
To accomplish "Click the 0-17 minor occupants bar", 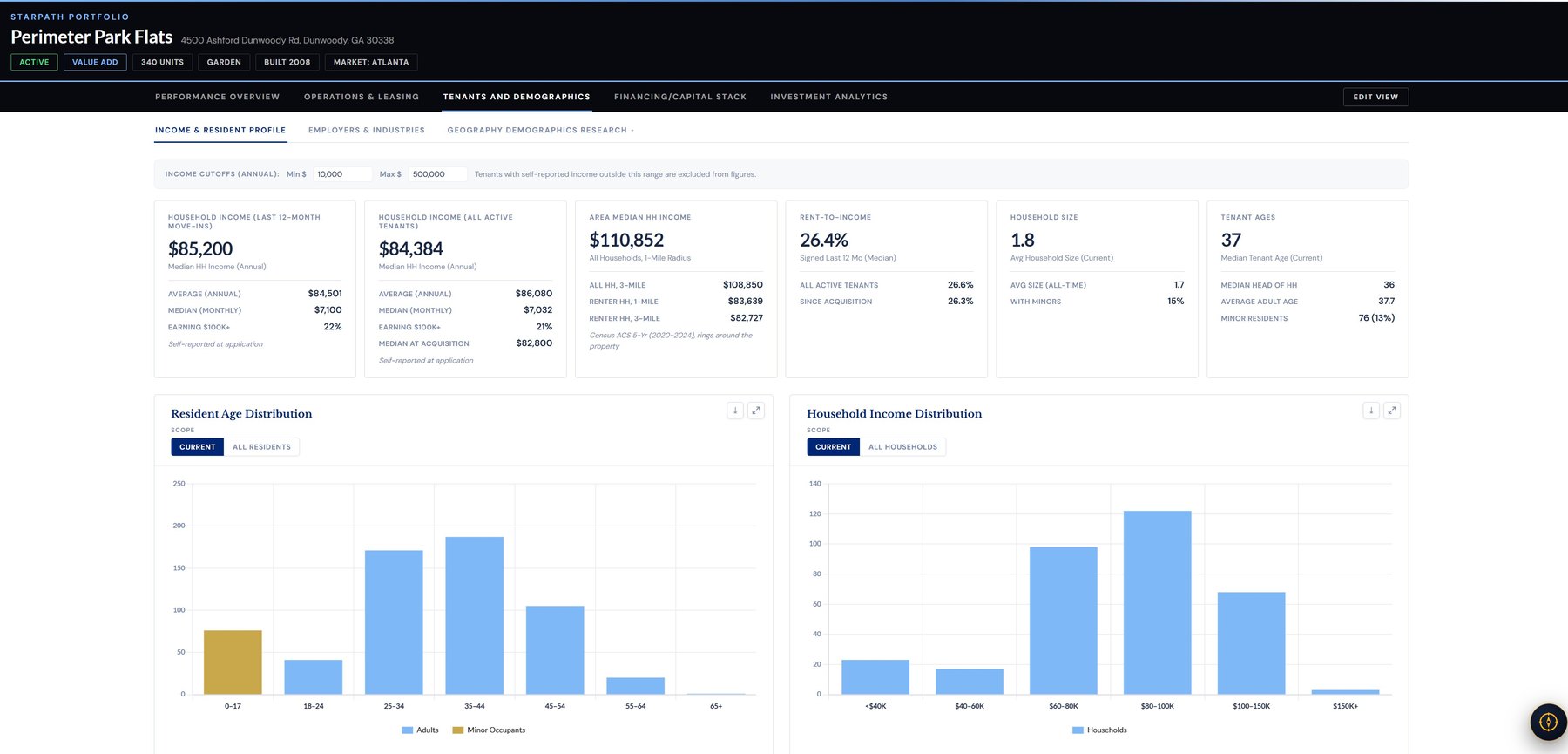I will [233, 662].
